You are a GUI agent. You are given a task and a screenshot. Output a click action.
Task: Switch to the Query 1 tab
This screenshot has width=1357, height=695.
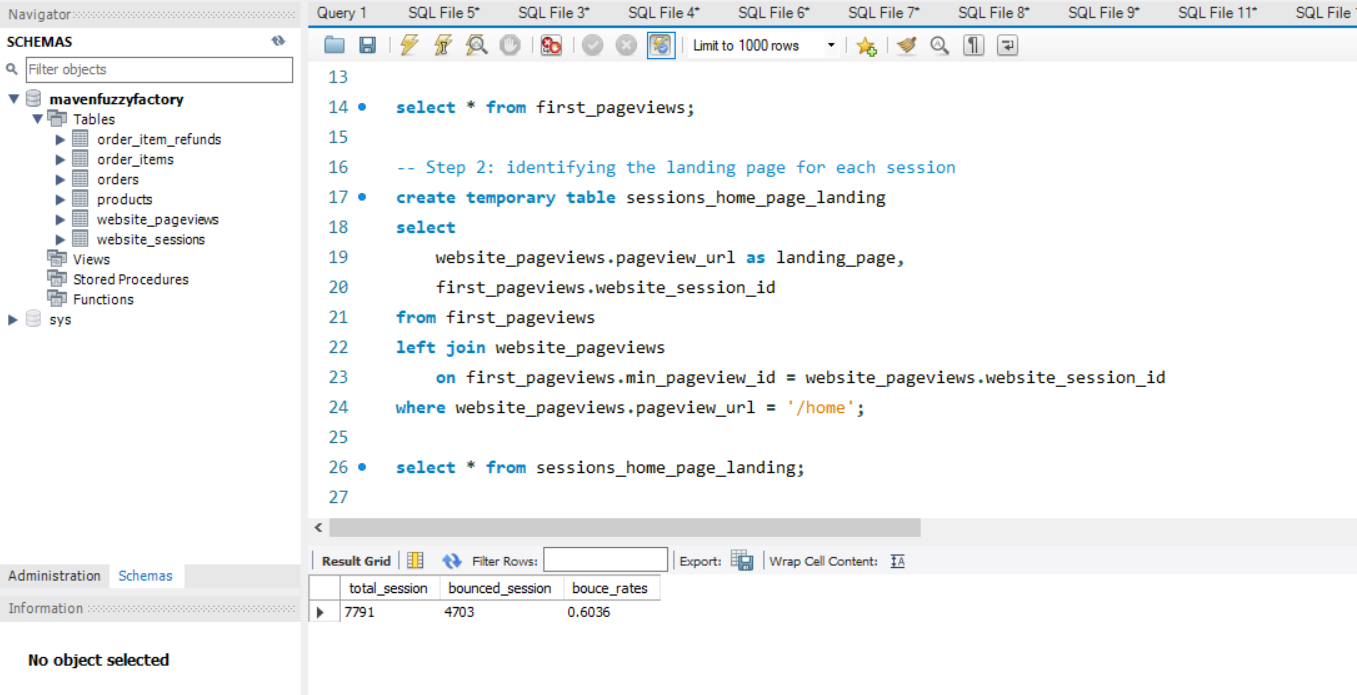pyautogui.click(x=342, y=12)
